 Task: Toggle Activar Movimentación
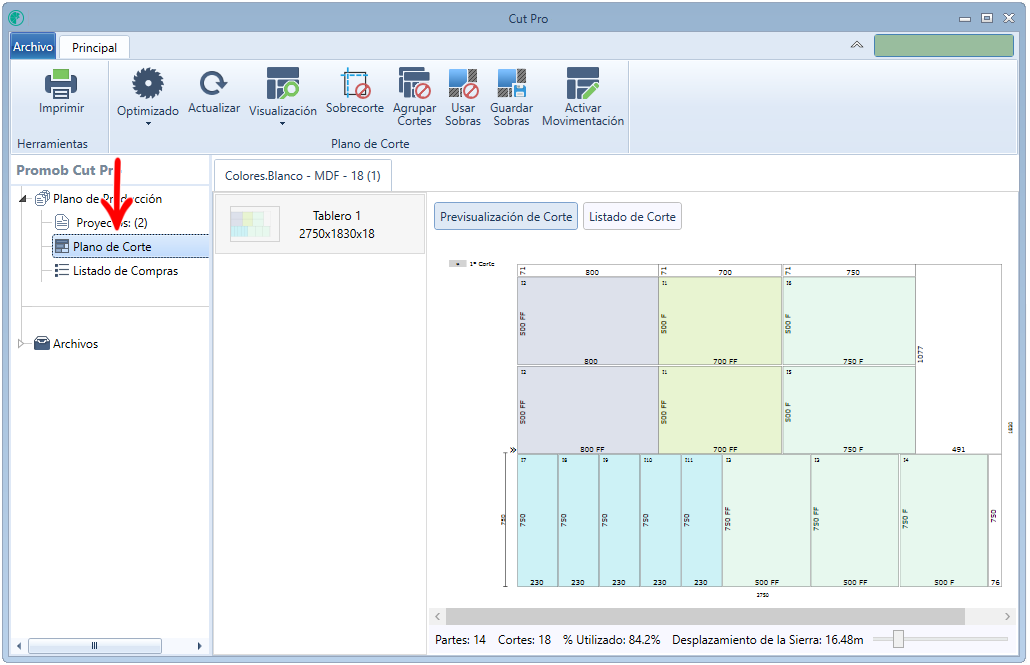(x=583, y=83)
